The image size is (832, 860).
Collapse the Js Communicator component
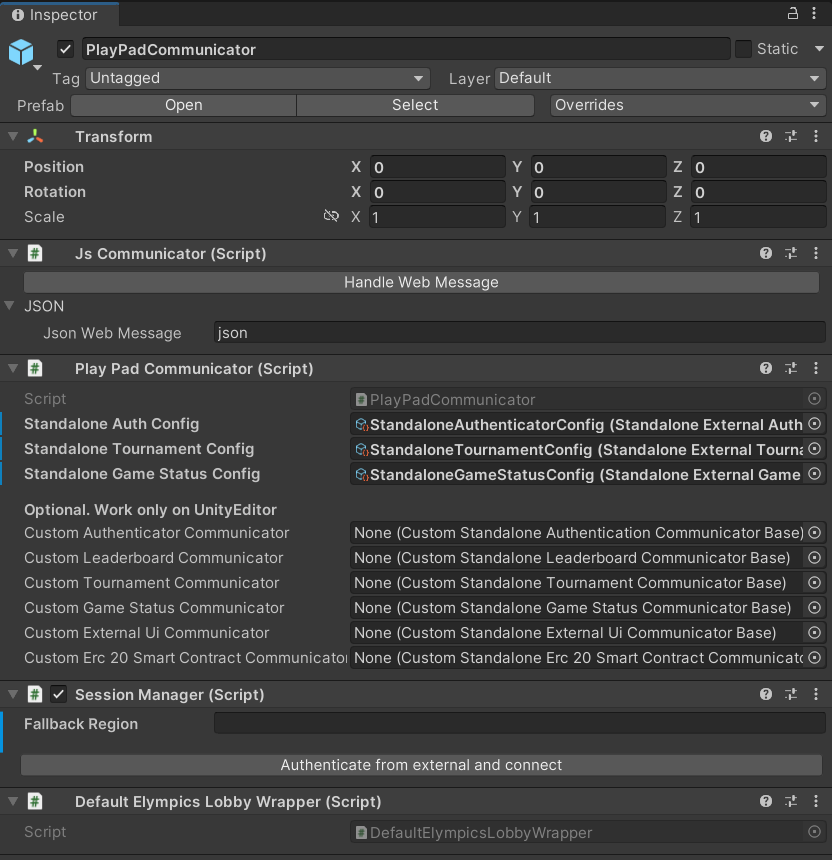[13, 253]
